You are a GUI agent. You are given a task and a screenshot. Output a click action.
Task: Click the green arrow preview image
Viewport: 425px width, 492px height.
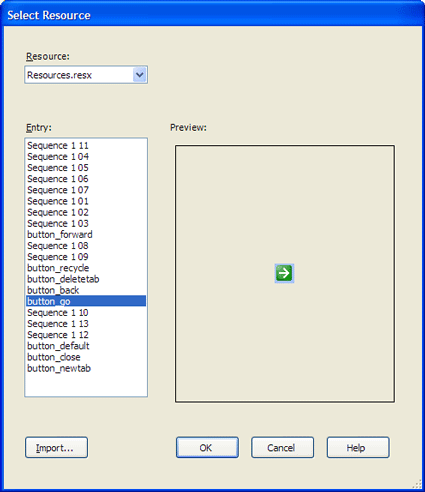pos(284,273)
